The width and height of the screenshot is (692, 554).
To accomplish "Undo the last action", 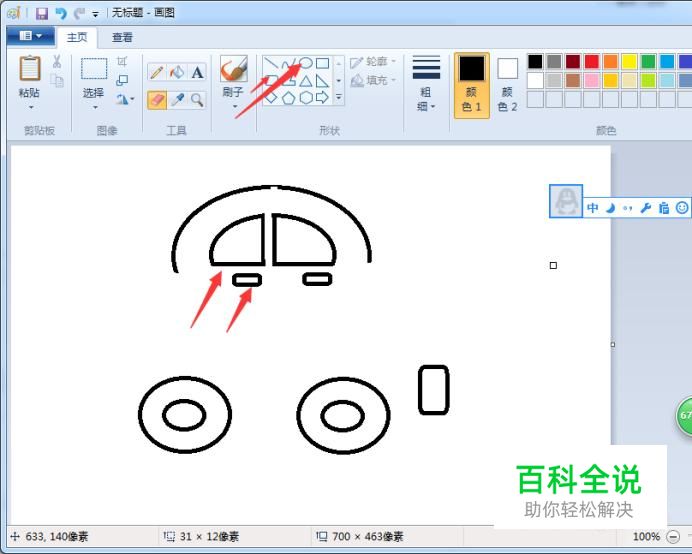I will point(61,14).
